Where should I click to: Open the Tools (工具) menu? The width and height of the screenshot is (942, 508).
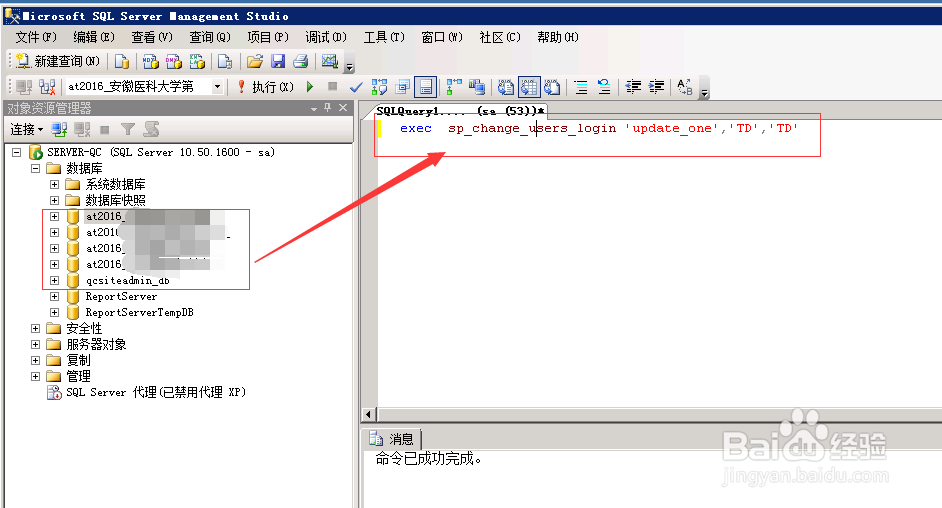pos(384,37)
